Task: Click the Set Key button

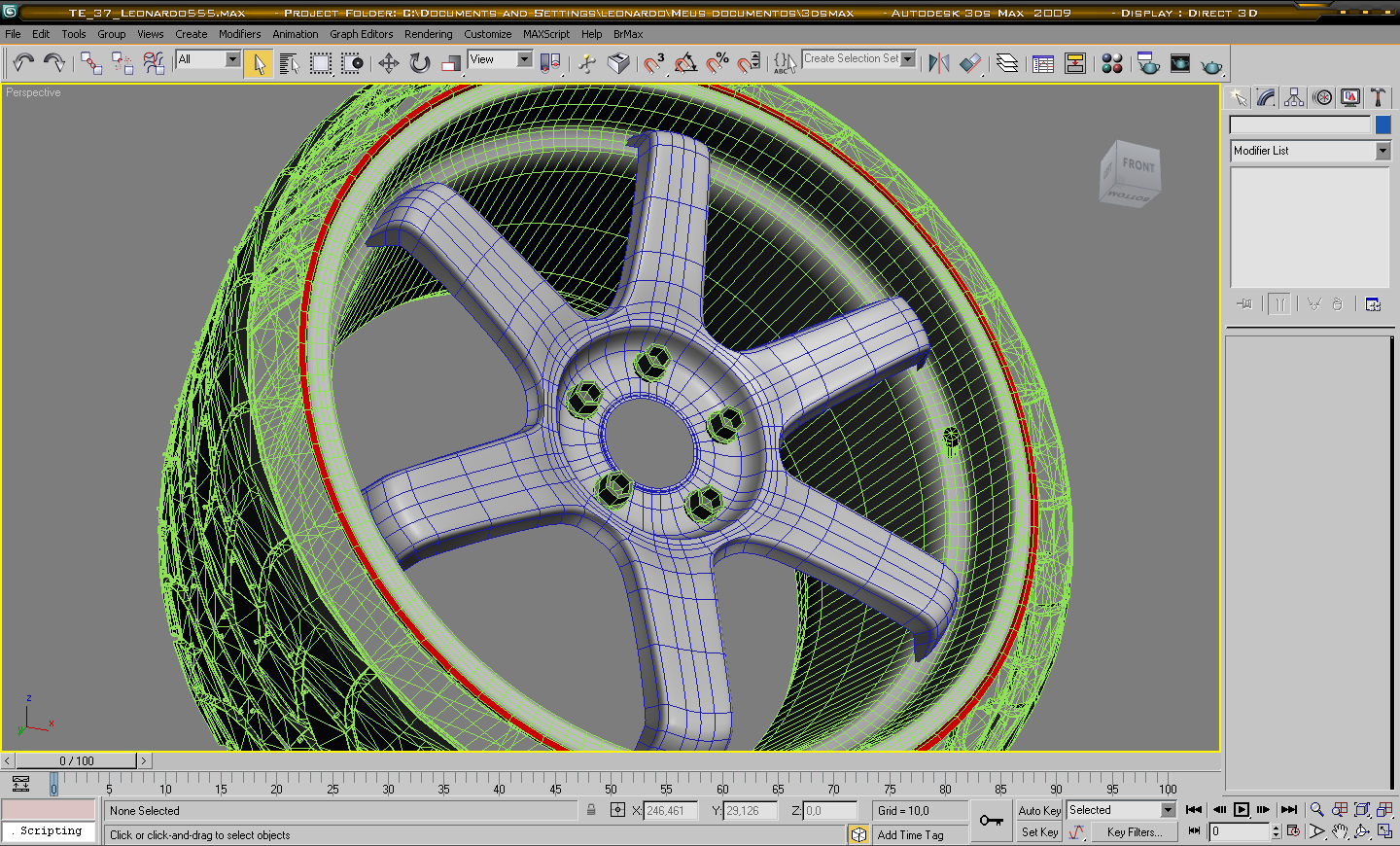Action: click(x=1040, y=832)
